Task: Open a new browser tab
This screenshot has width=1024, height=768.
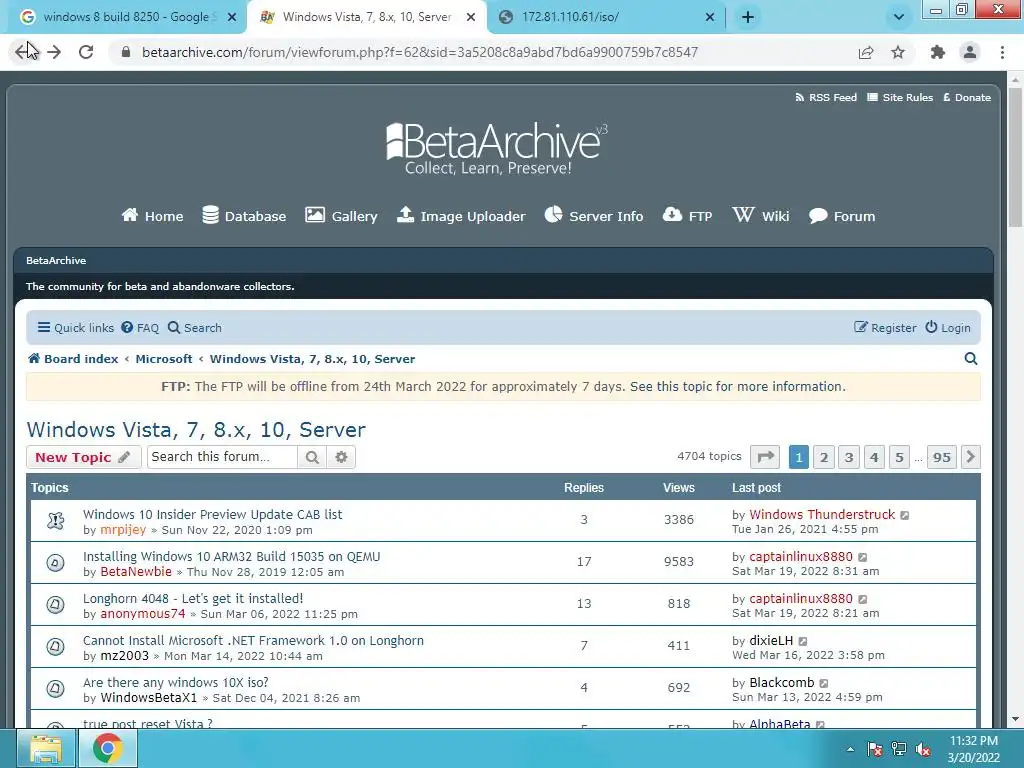Action: click(748, 17)
